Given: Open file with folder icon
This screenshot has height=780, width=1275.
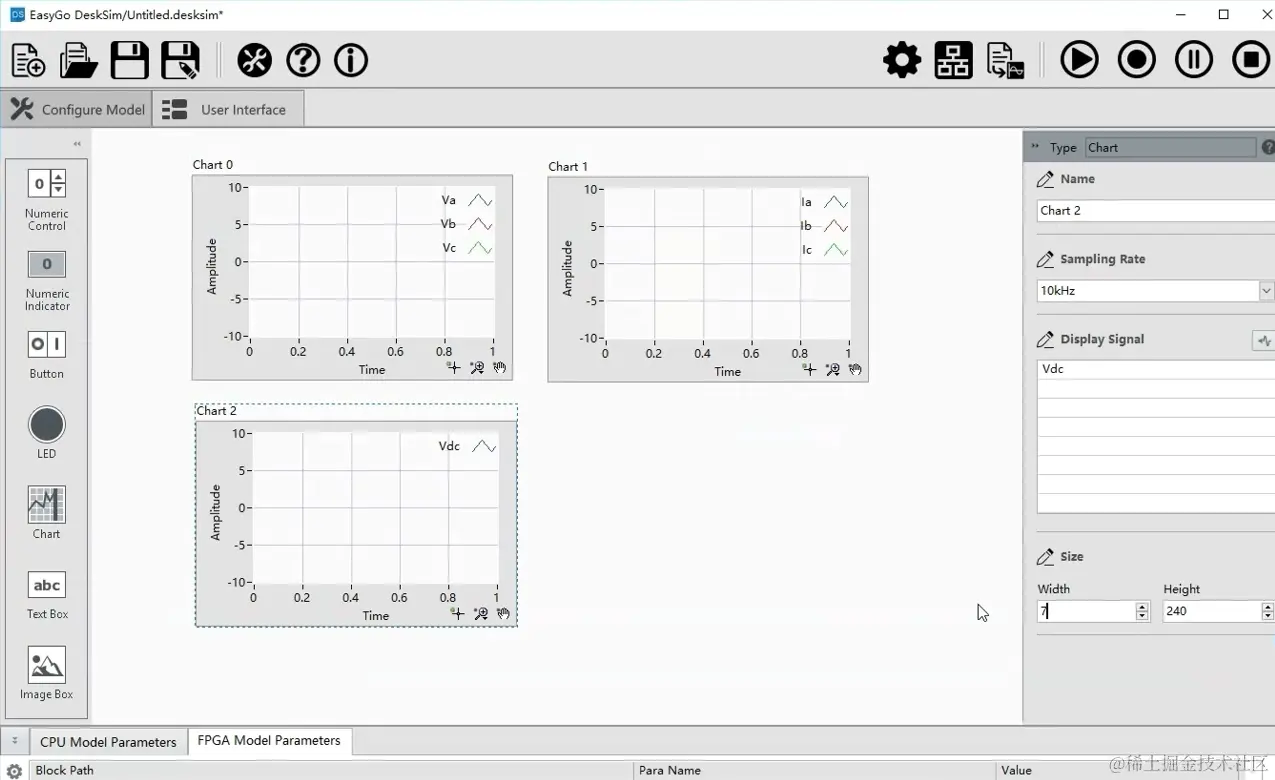Looking at the screenshot, I should [x=79, y=60].
